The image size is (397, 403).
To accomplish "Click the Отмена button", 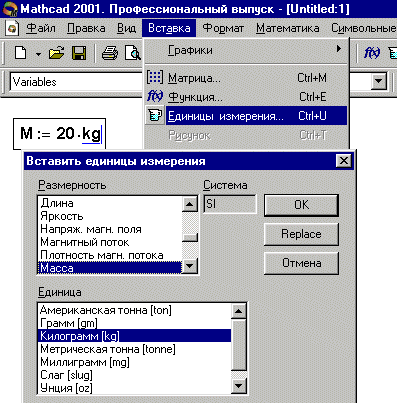I will [x=301, y=263].
